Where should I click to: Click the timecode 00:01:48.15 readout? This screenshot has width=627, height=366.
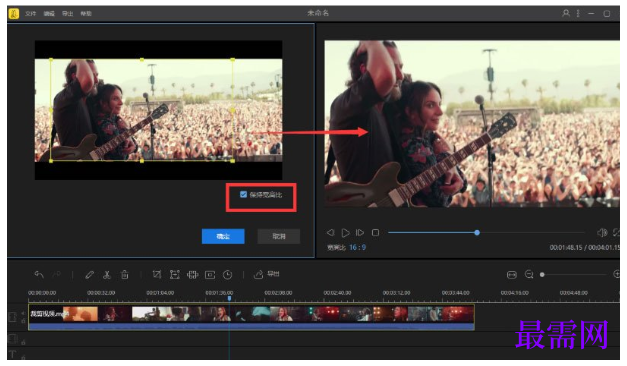[x=566, y=248]
